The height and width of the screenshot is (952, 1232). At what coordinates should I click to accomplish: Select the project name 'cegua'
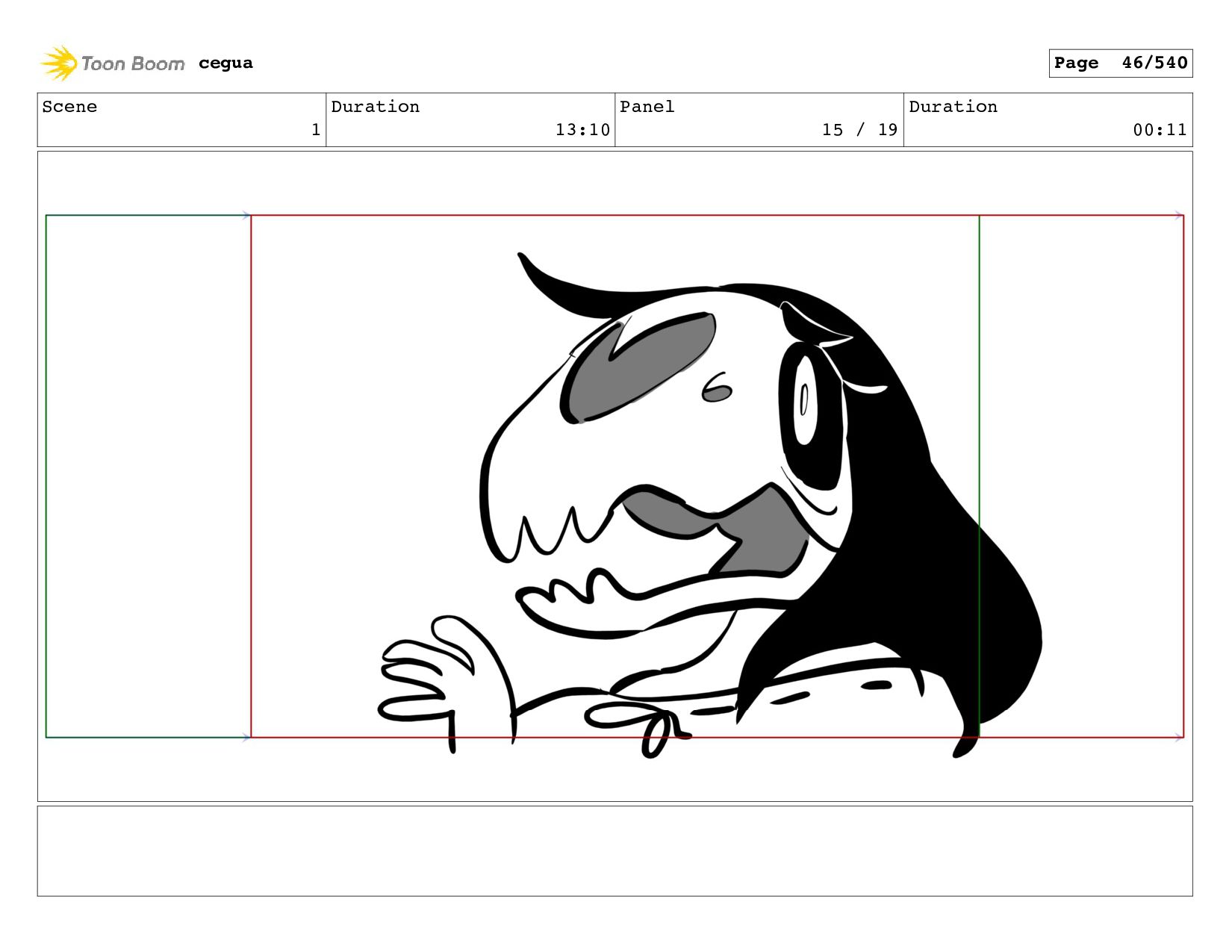tap(225, 63)
